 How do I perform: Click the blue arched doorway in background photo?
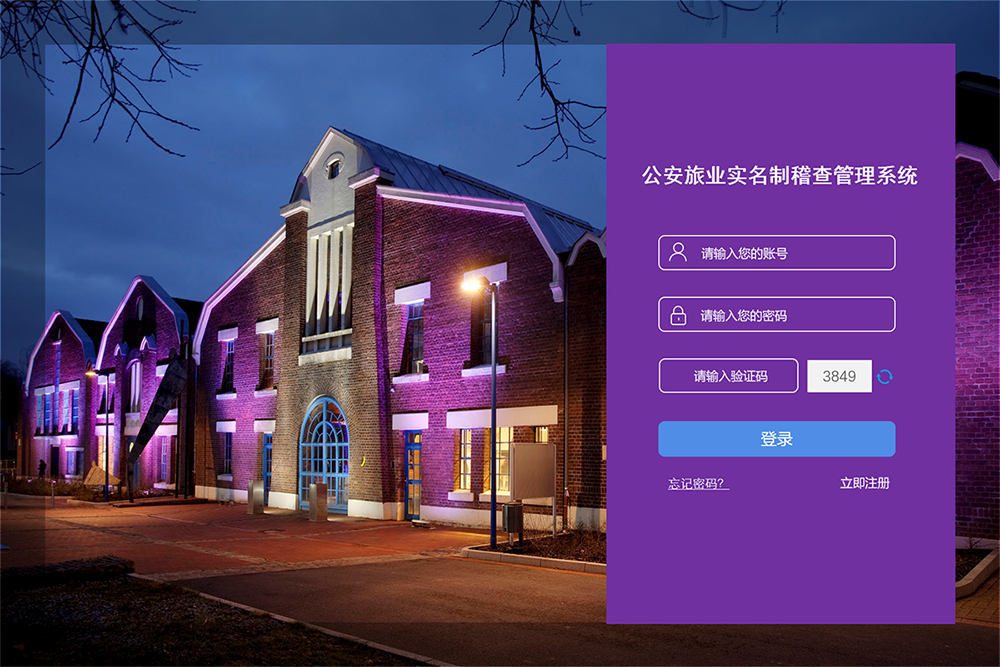(324, 453)
